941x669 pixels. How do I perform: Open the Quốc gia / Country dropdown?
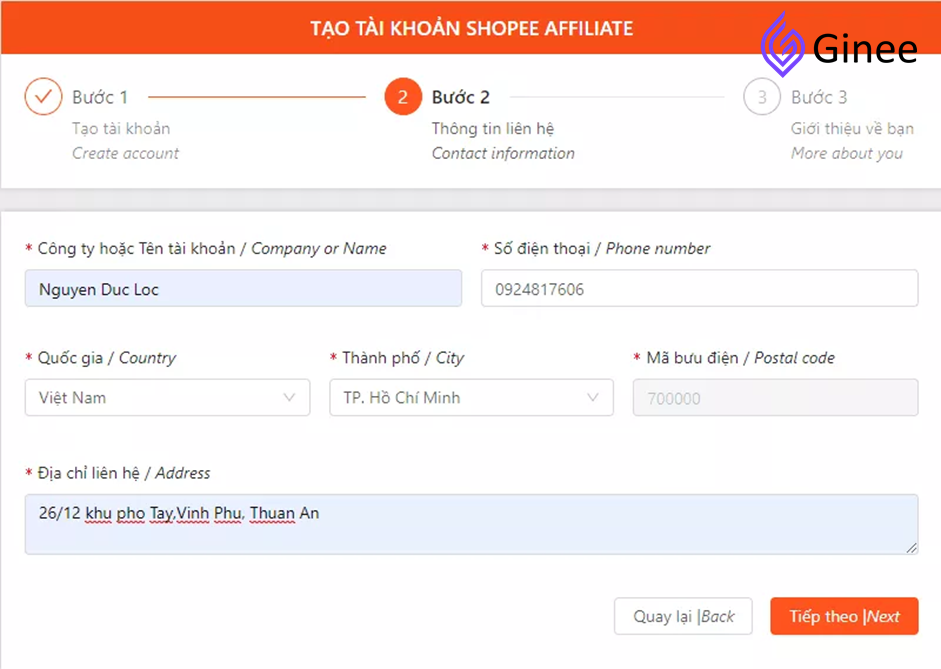[x=167, y=397]
